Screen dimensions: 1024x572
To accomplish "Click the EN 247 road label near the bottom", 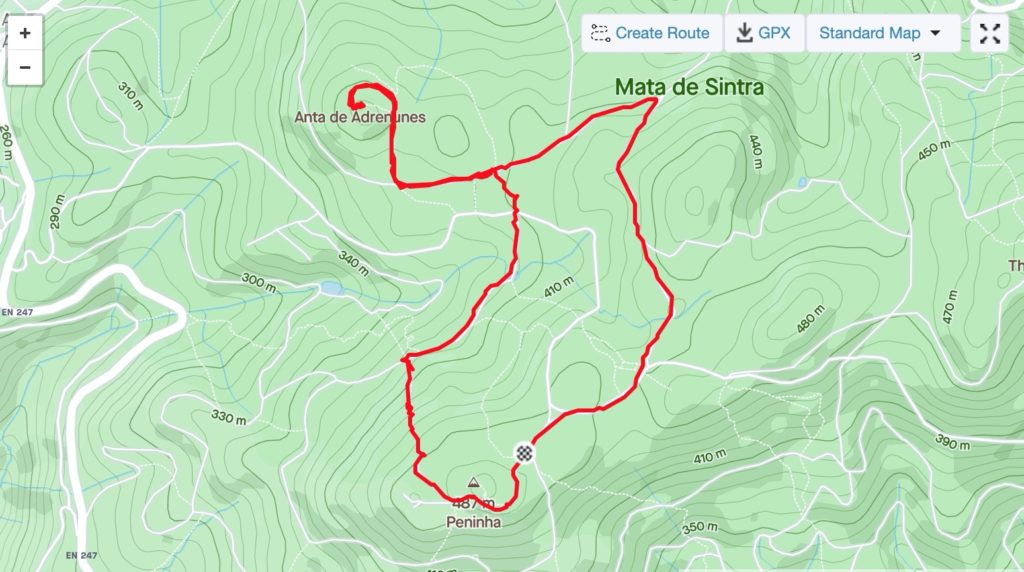I will 82,556.
